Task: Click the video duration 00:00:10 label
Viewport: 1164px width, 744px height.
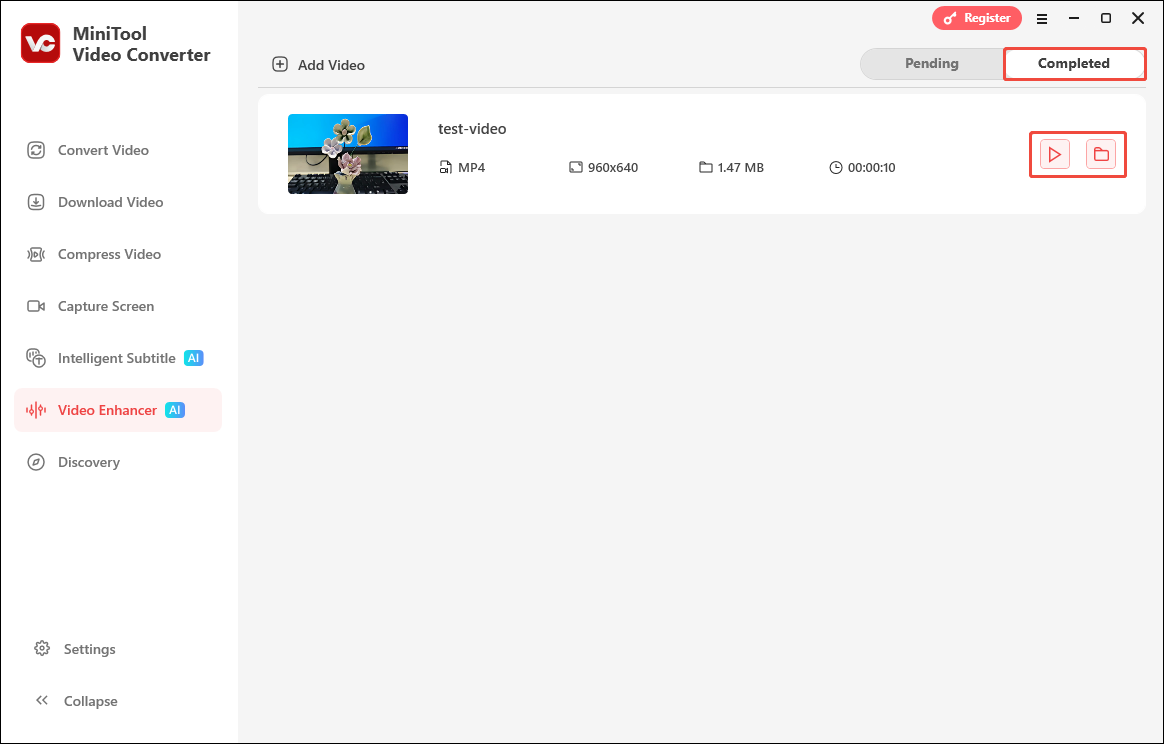Action: coord(872,167)
